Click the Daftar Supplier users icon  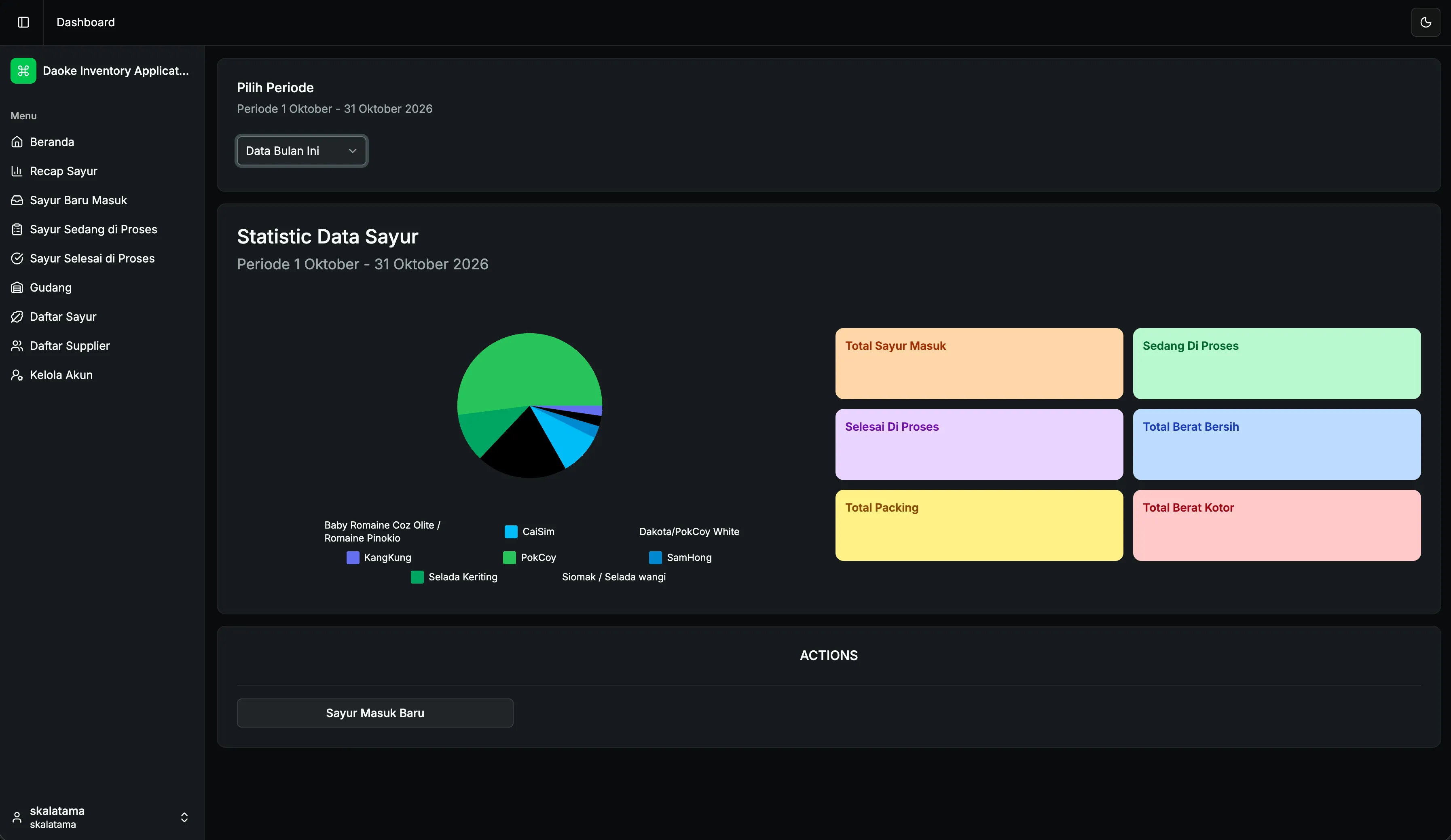tap(17, 346)
